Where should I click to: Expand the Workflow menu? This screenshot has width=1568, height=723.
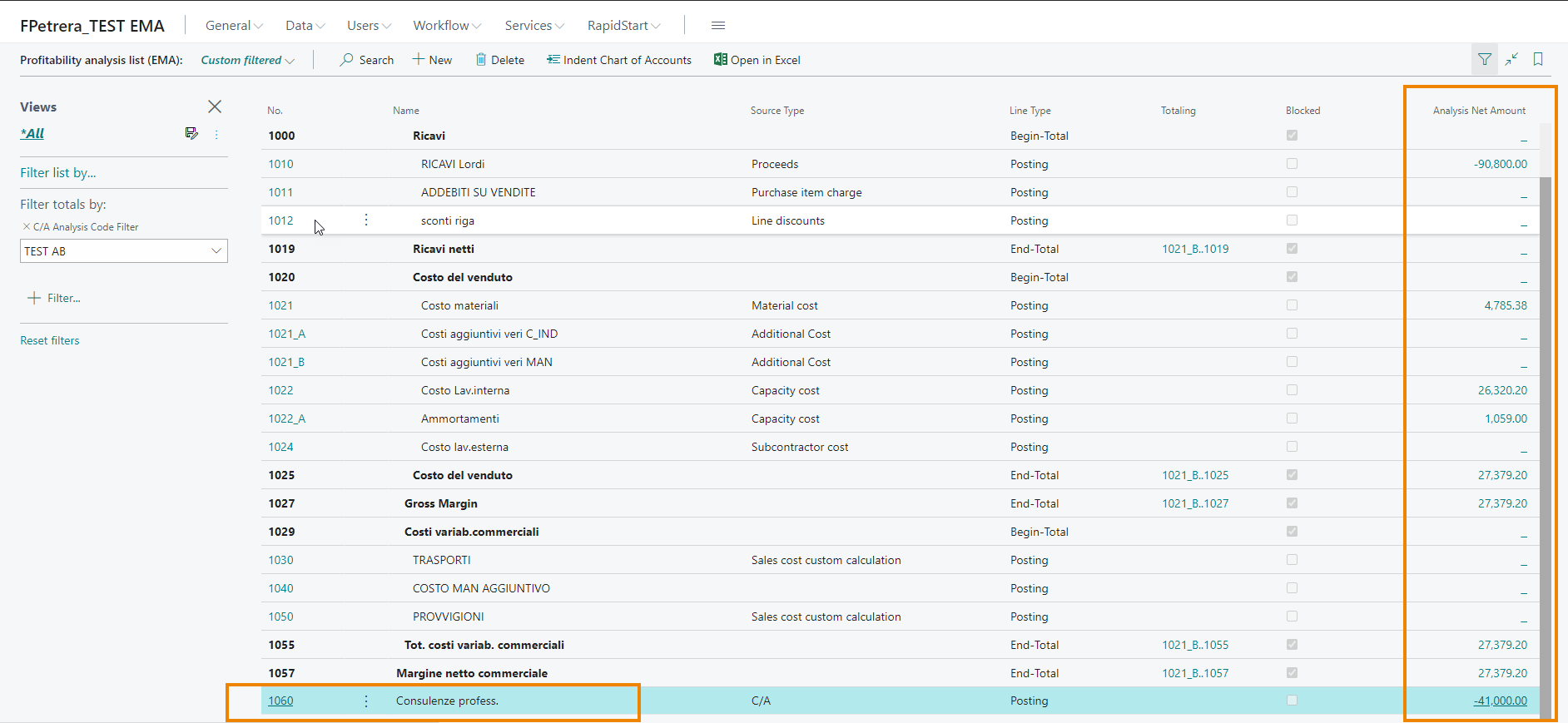[x=447, y=26]
